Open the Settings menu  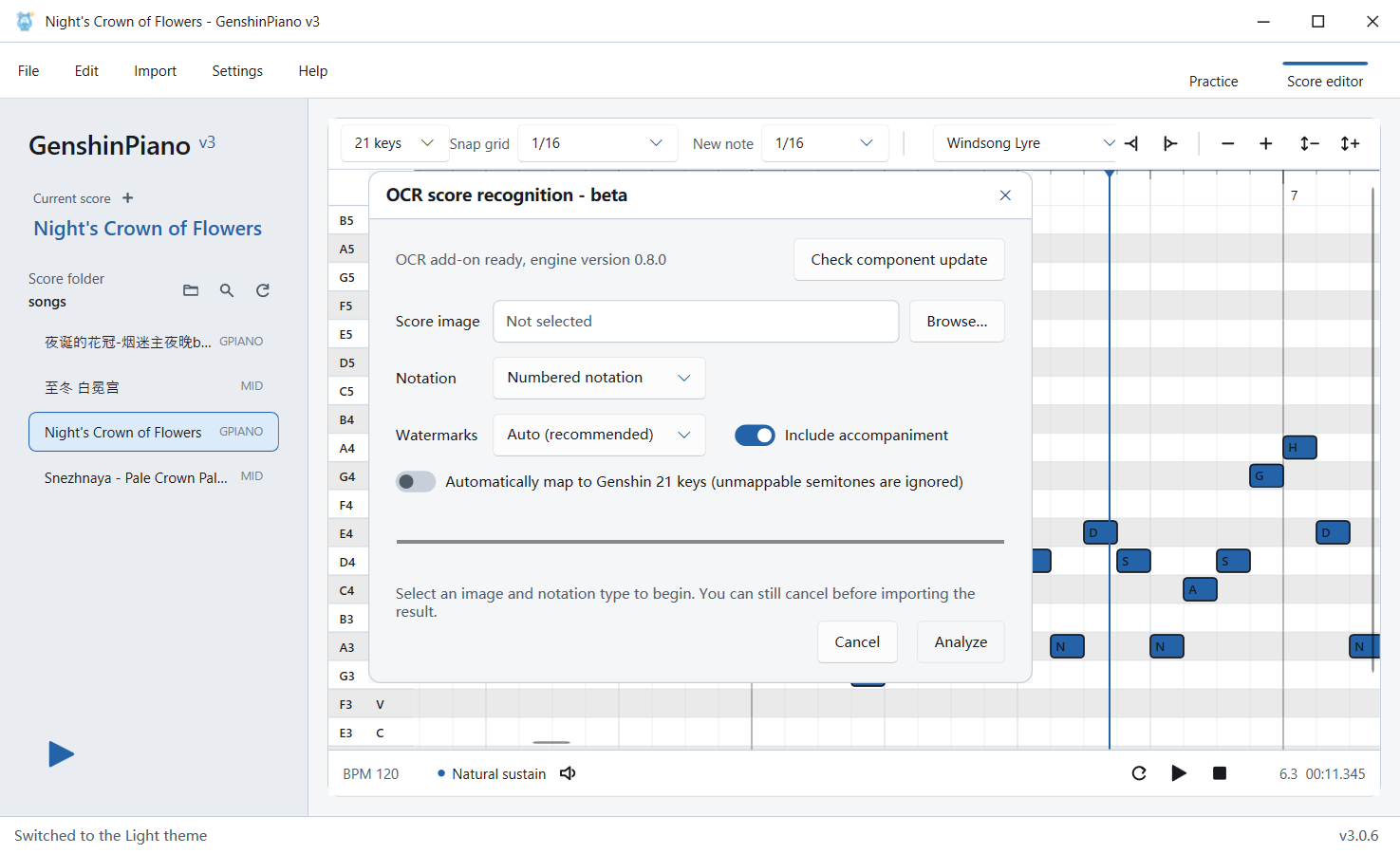[x=237, y=71]
